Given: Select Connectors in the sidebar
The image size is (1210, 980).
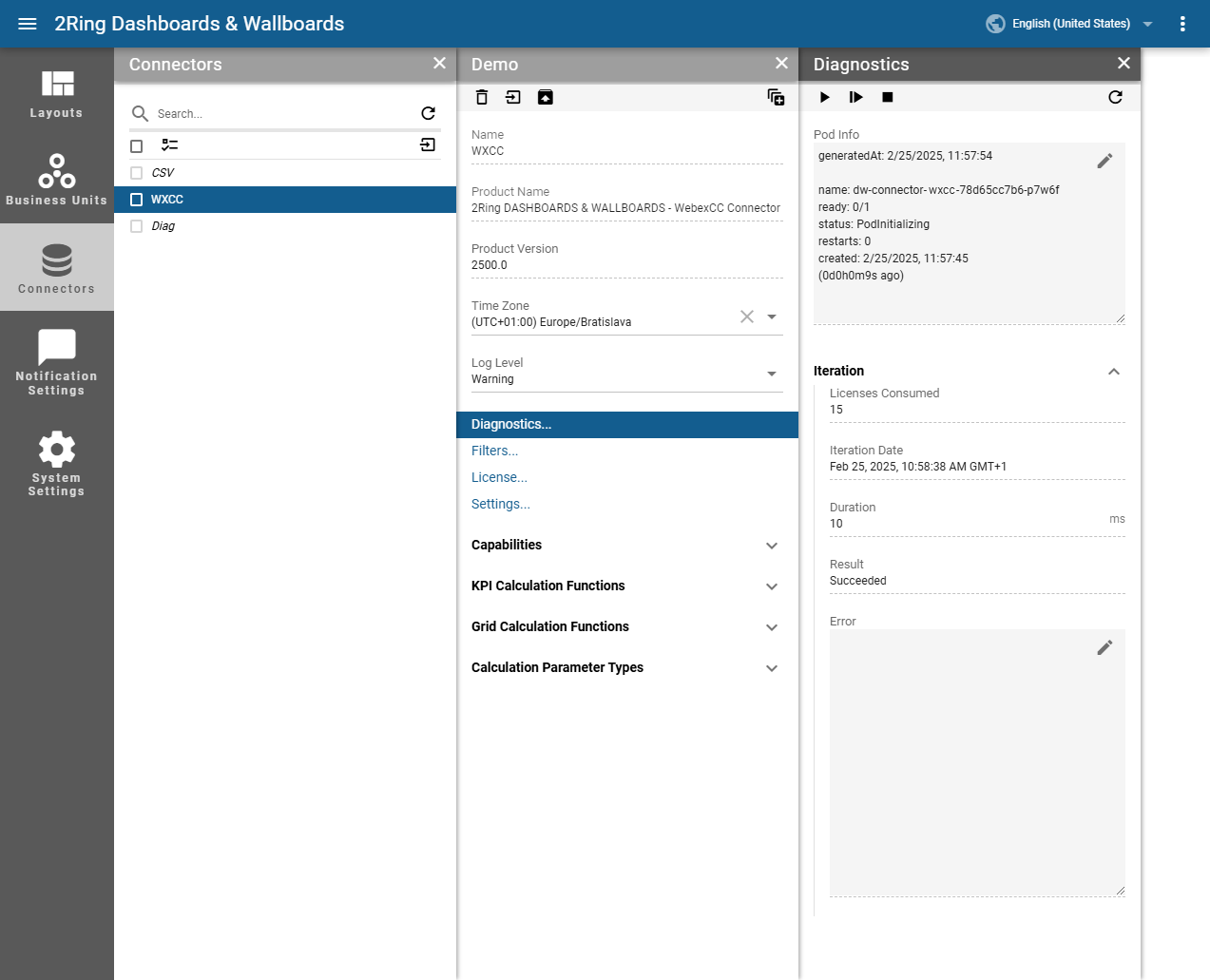Looking at the screenshot, I should click(x=57, y=267).
